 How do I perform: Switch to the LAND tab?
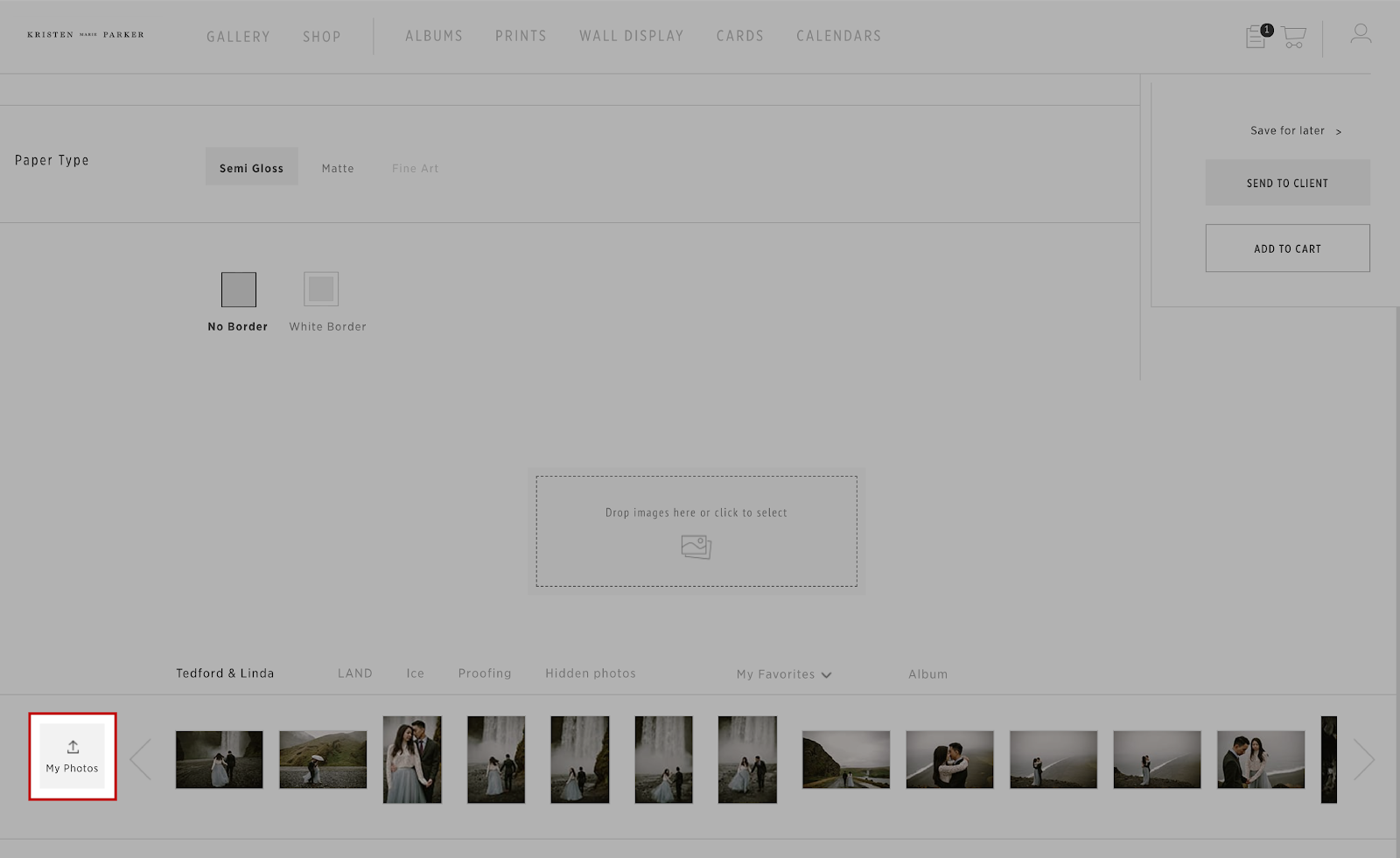355,673
